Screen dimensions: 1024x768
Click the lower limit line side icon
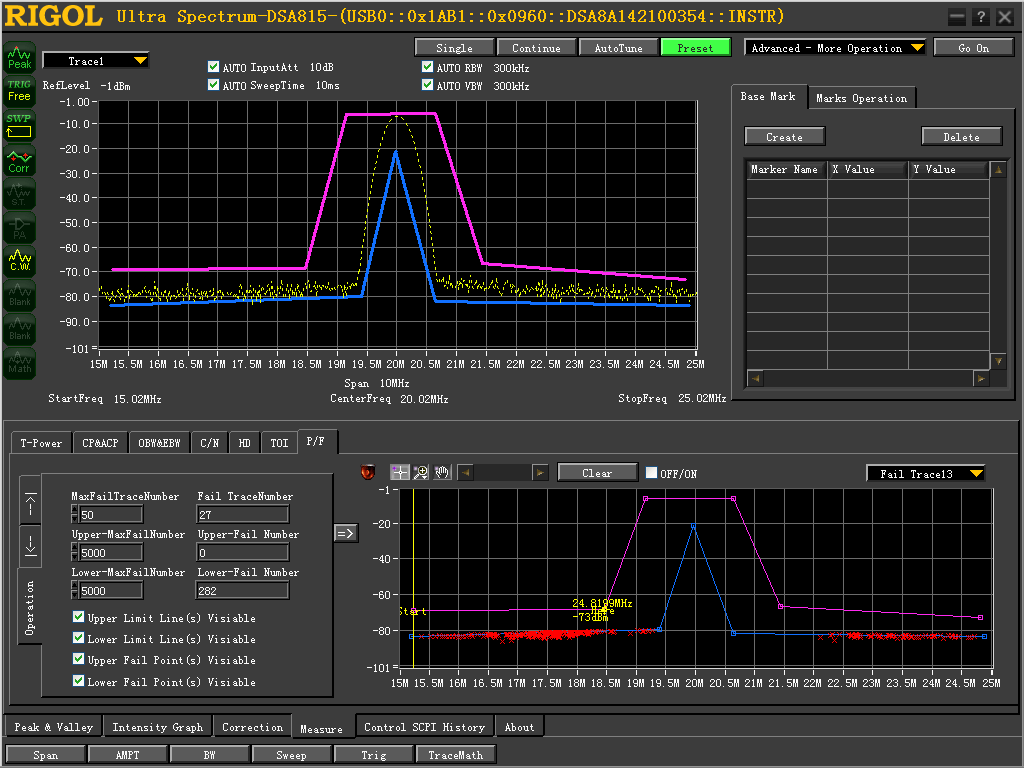click(31, 545)
